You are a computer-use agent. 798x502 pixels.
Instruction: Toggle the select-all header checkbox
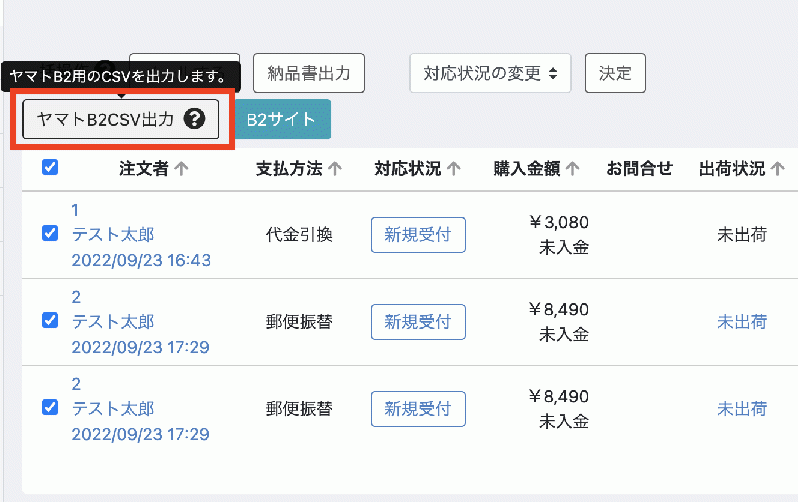[x=50, y=168]
